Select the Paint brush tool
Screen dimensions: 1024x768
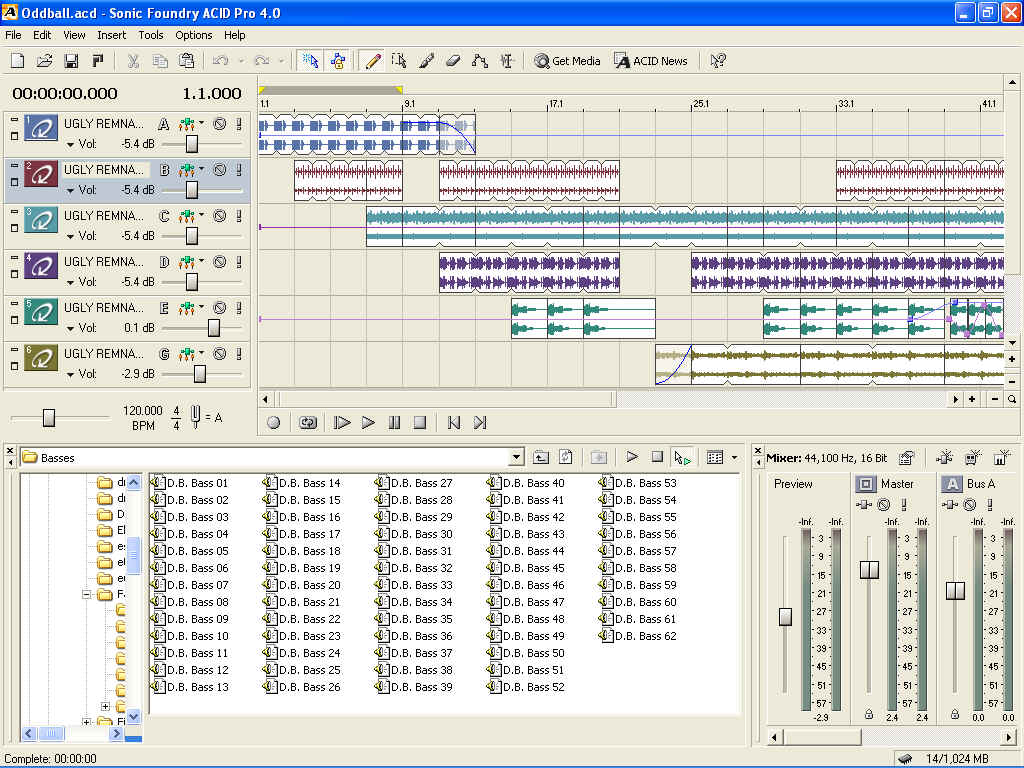(426, 61)
